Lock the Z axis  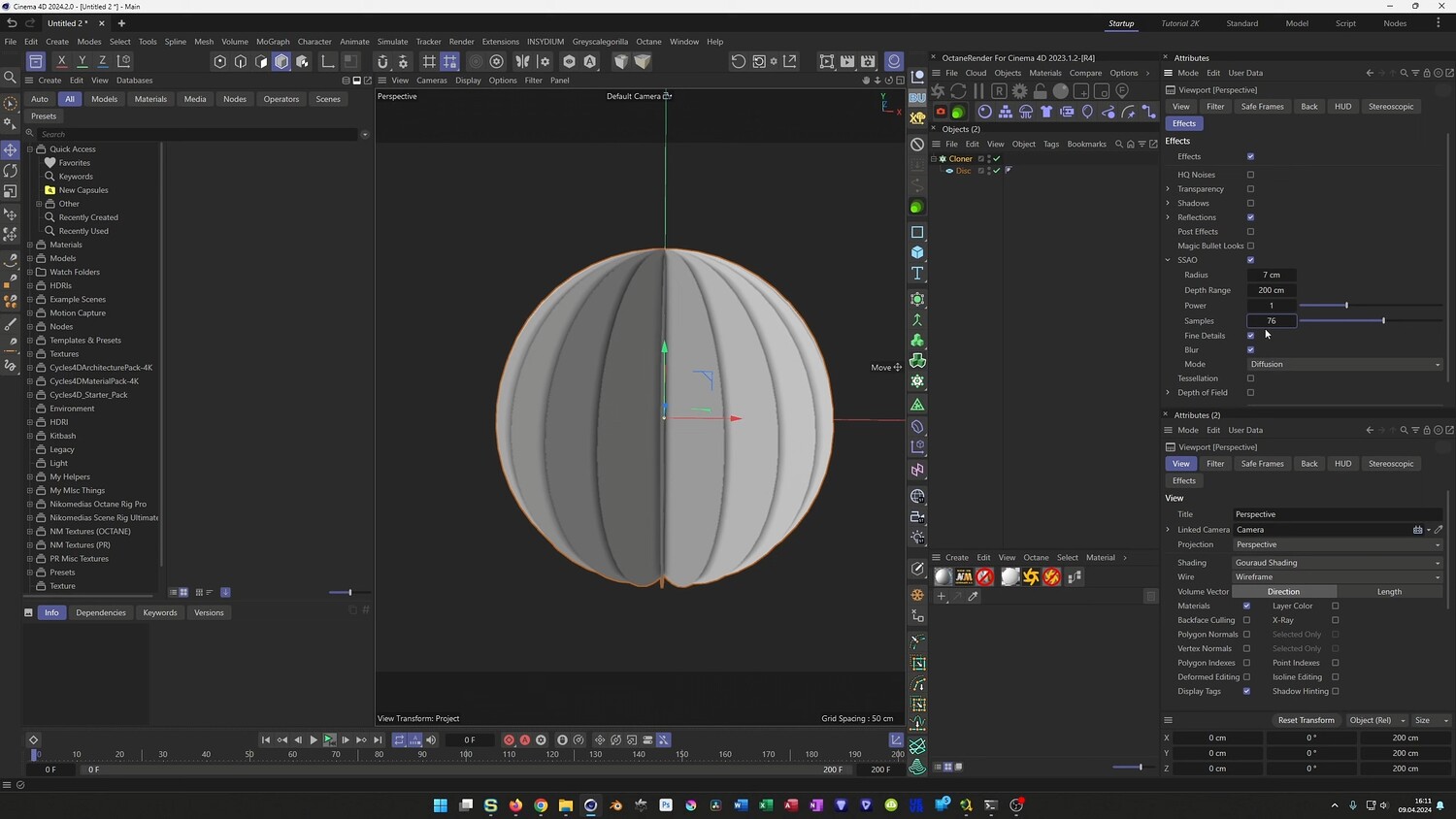(x=103, y=61)
